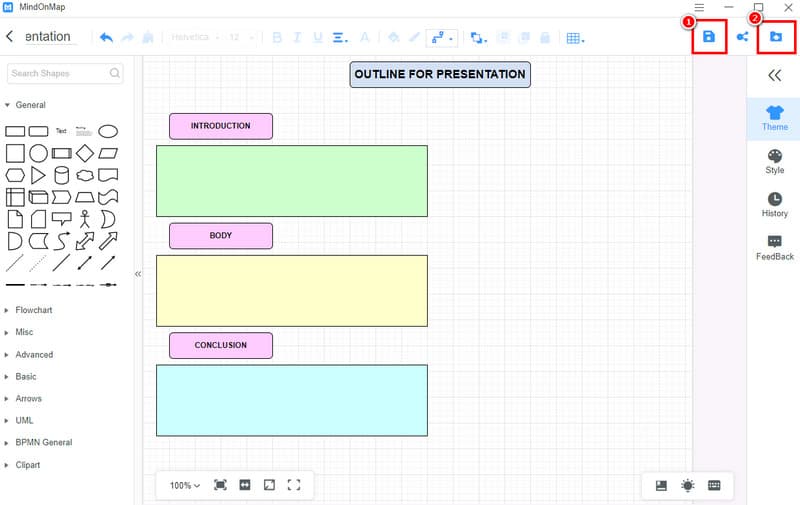Toggle the keyboard shortcuts icon

point(714,485)
